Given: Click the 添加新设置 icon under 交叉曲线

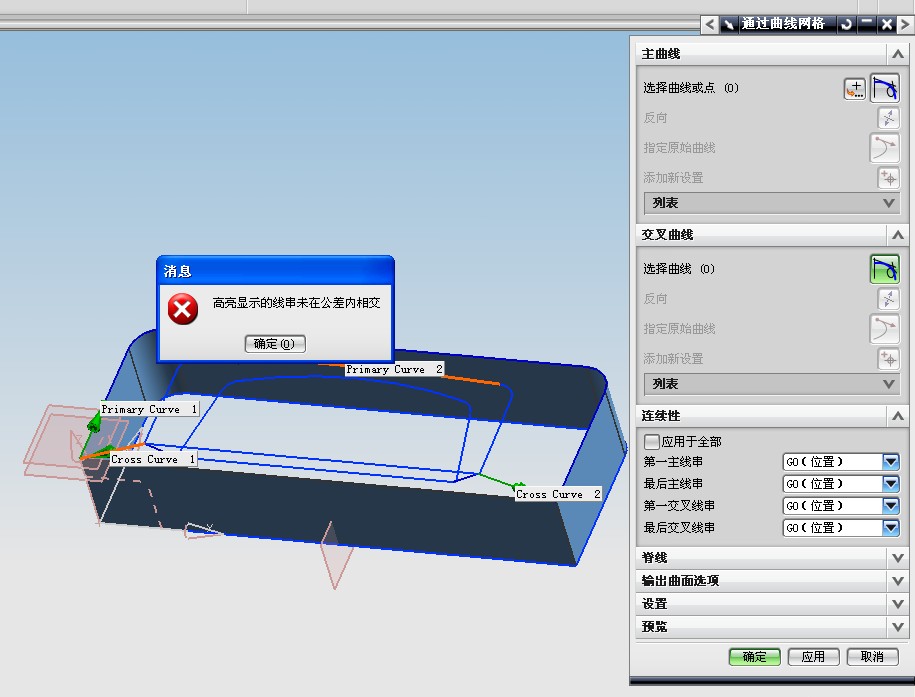Looking at the screenshot, I should click(x=885, y=359).
